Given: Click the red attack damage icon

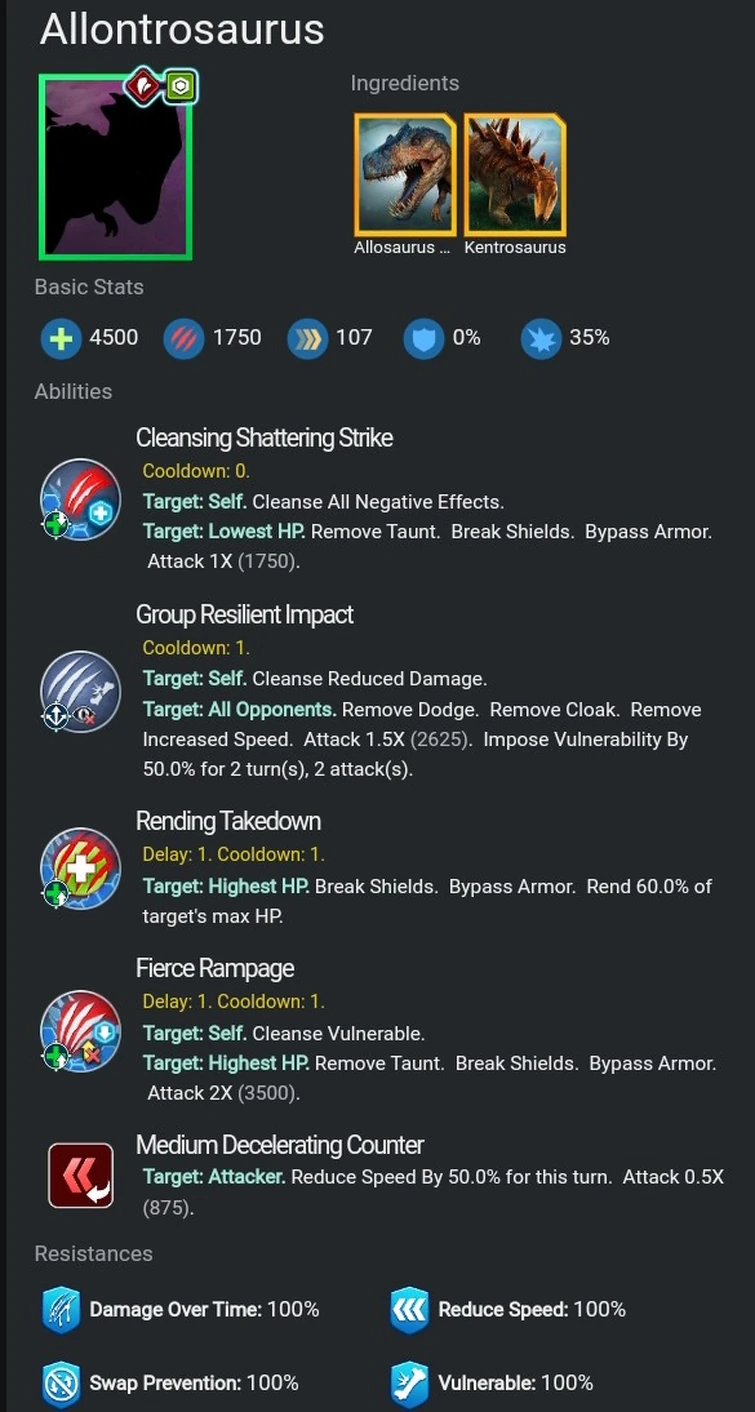Looking at the screenshot, I should point(184,339).
